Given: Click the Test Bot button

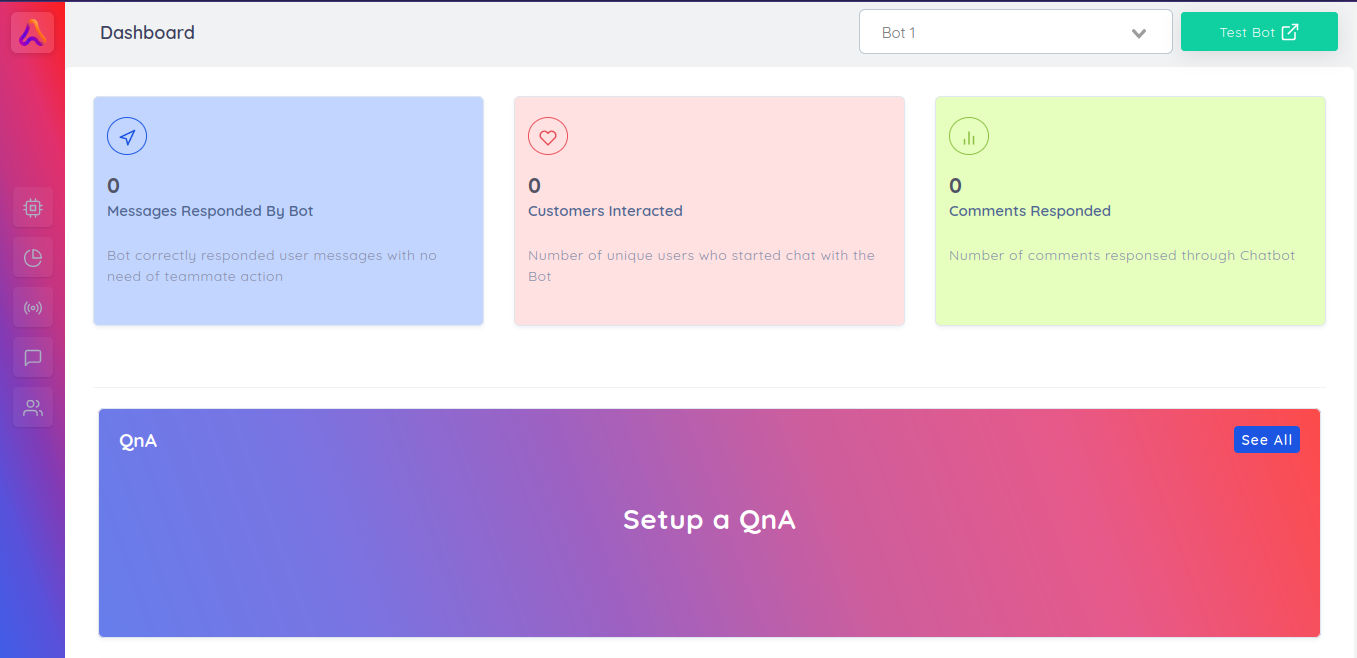Looking at the screenshot, I should (x=1259, y=32).
